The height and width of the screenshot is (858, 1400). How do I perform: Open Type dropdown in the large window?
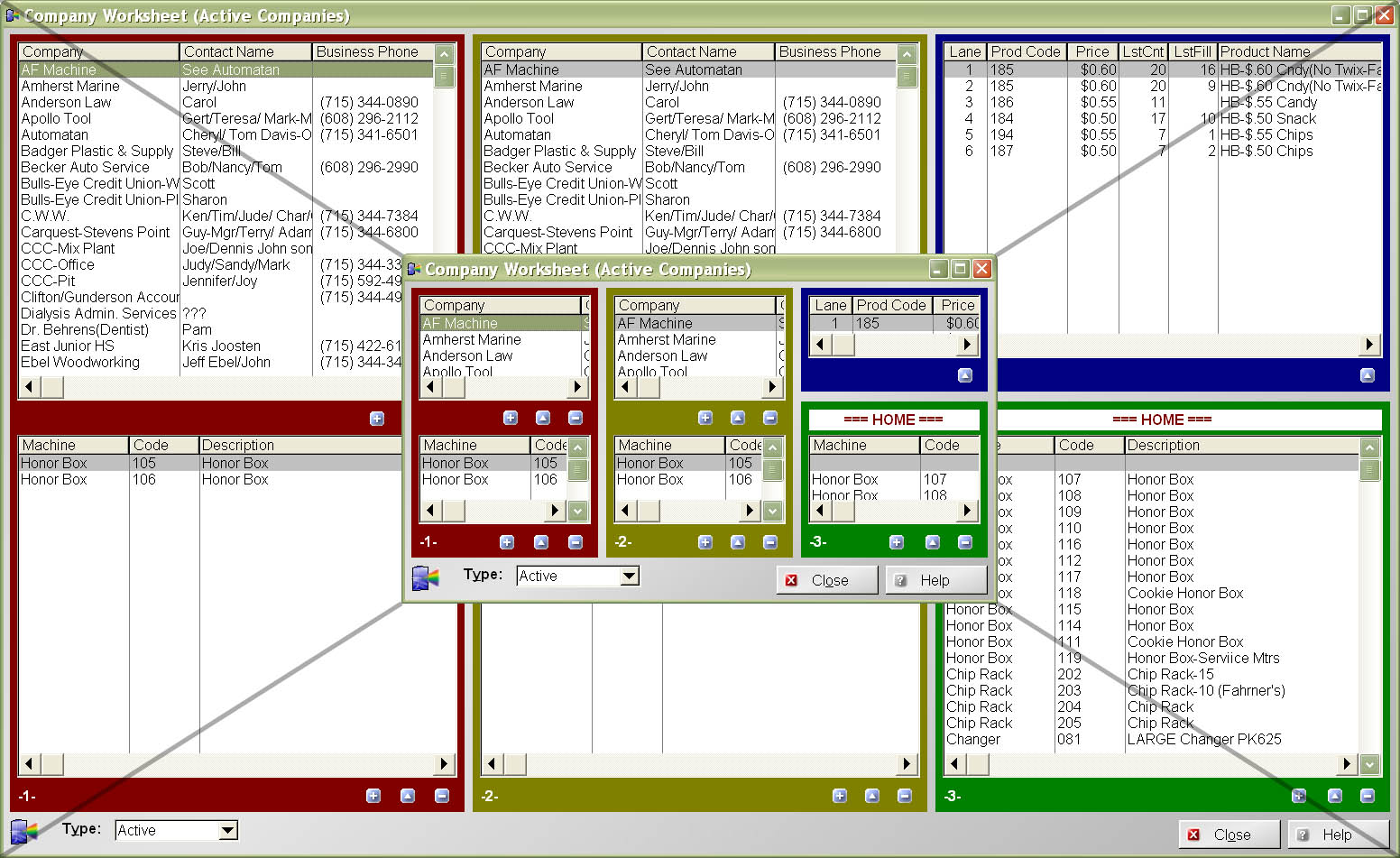[227, 830]
